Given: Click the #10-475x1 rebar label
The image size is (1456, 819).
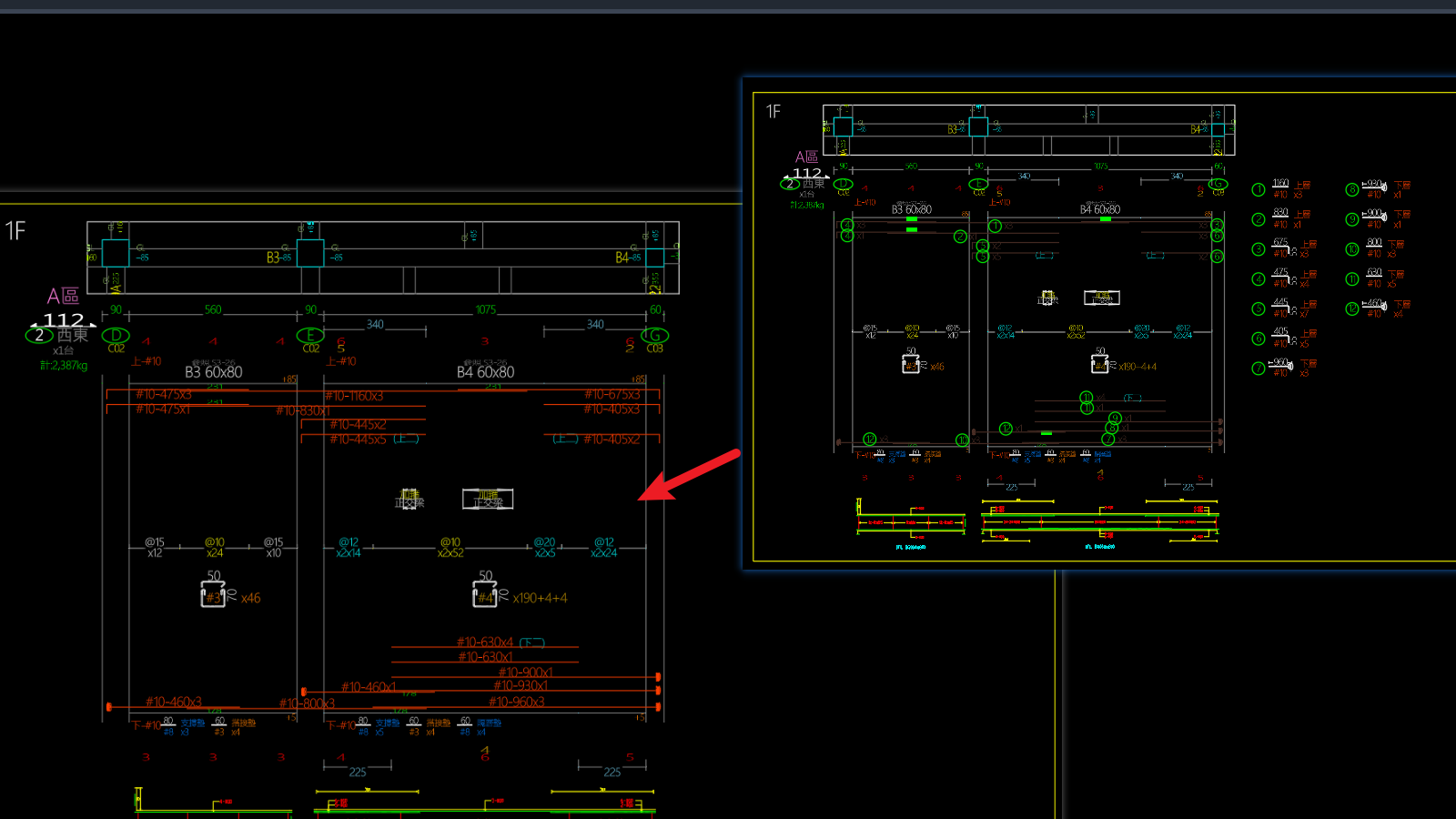Looking at the screenshot, I should [x=163, y=409].
